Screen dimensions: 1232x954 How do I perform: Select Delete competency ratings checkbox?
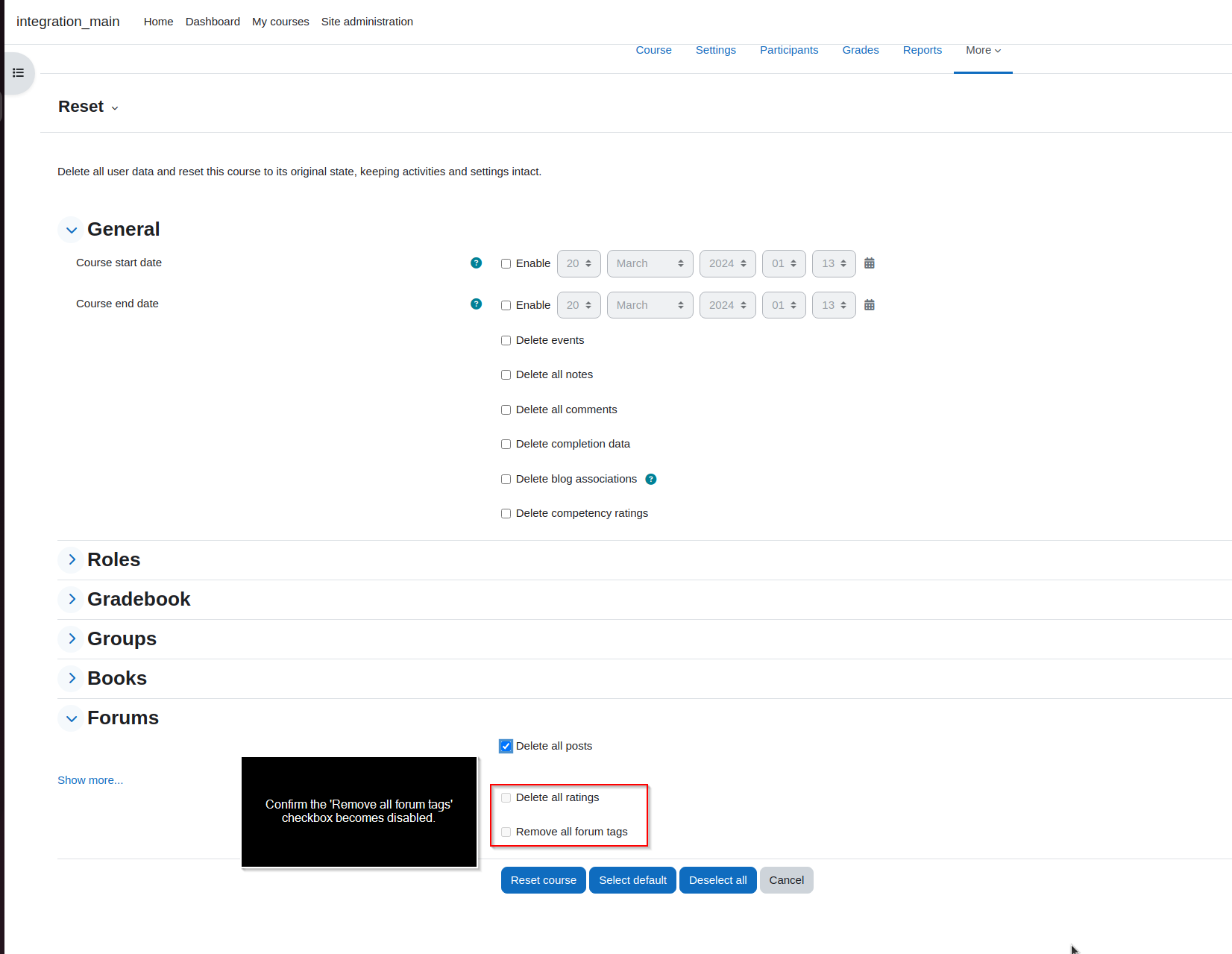point(506,513)
